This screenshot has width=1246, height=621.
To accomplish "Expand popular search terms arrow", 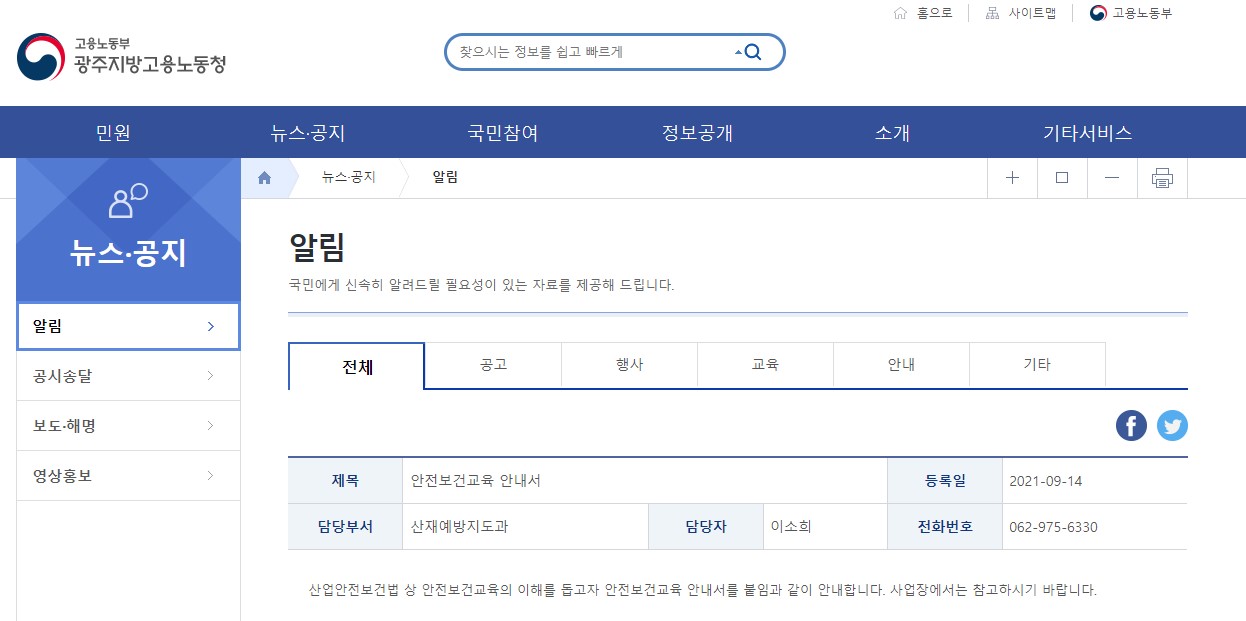I will tap(738, 53).
